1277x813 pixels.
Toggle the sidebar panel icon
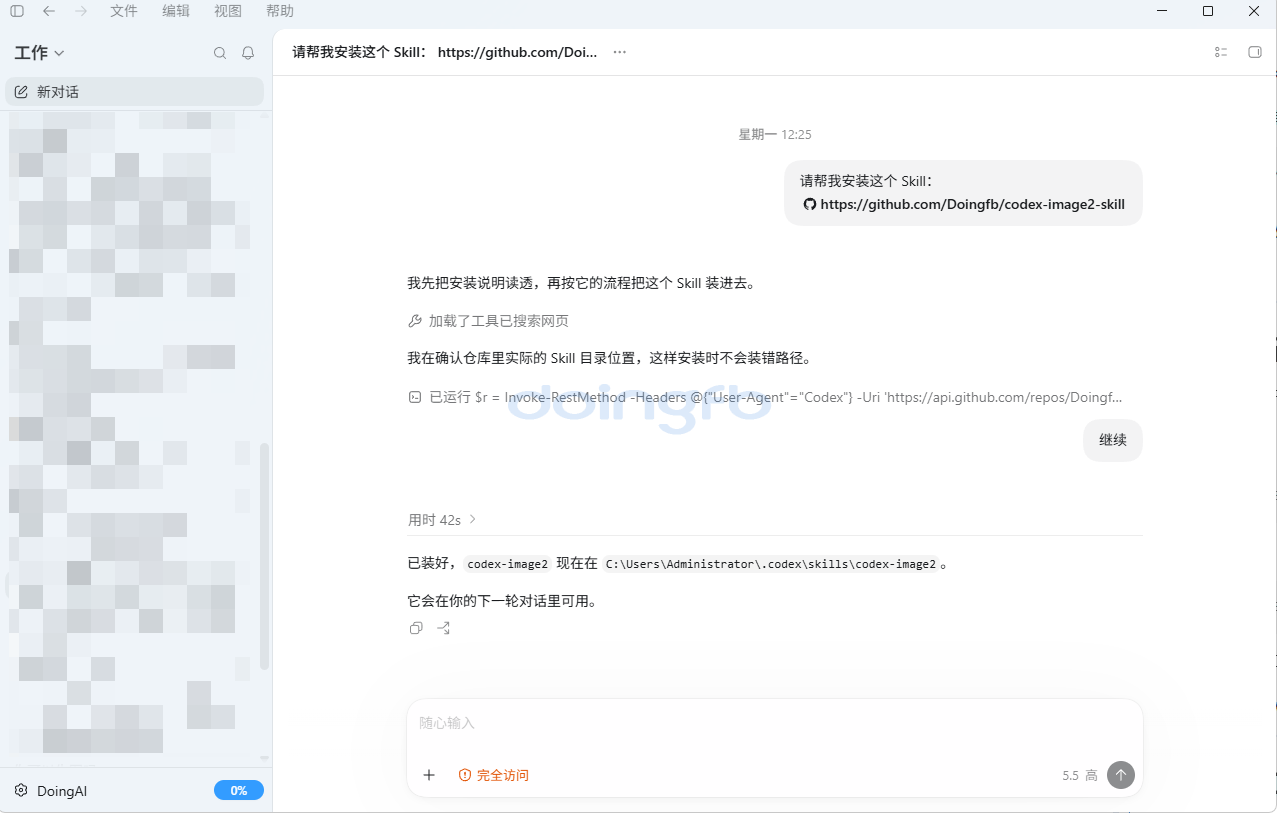17,11
